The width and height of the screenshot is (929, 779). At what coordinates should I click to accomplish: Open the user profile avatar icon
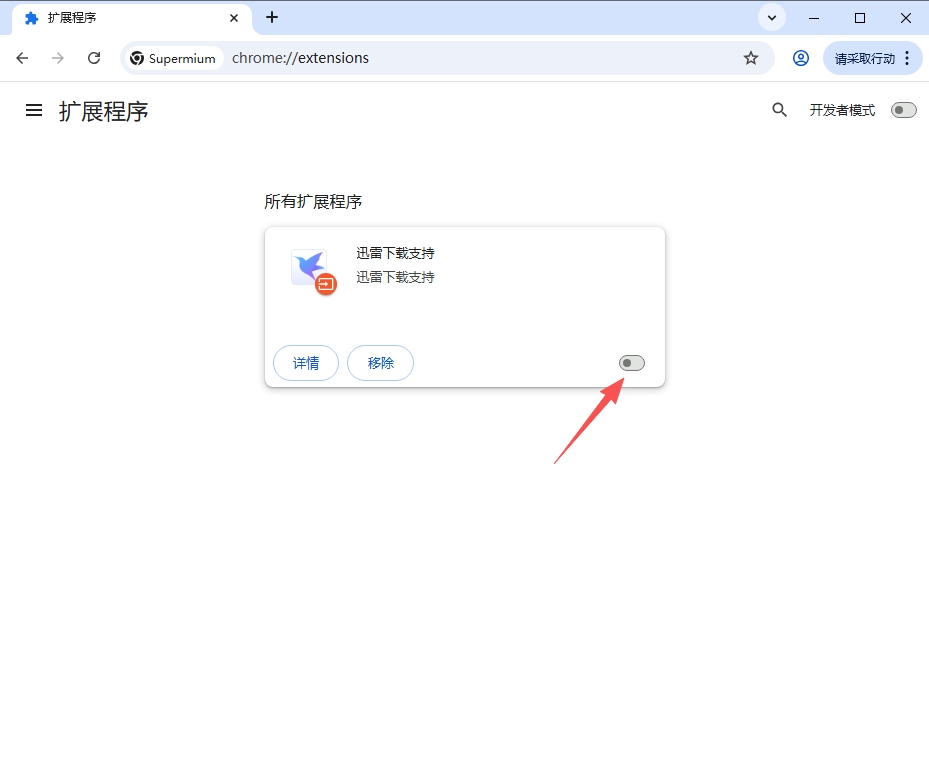point(800,58)
